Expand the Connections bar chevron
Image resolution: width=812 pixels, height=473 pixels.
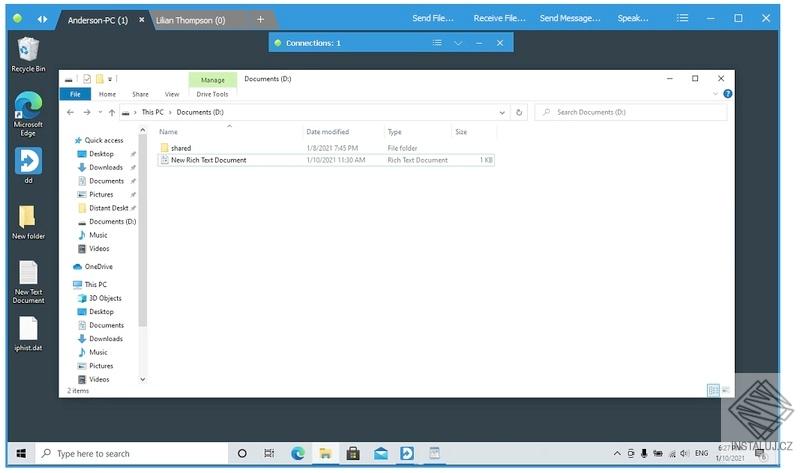(x=458, y=43)
